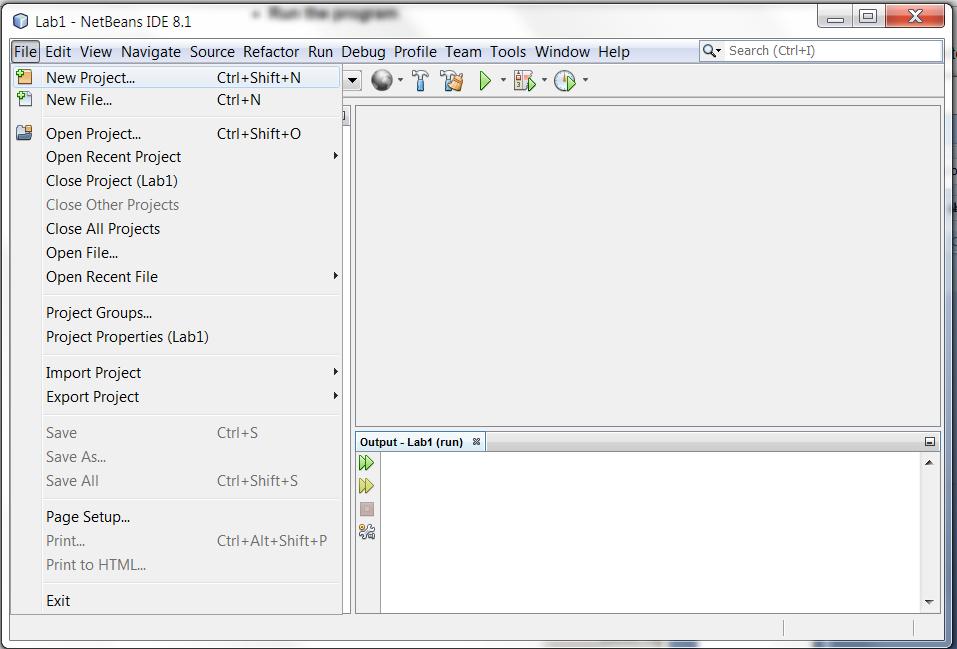
Task: Choose Open File... entry
Action: click(176, 253)
